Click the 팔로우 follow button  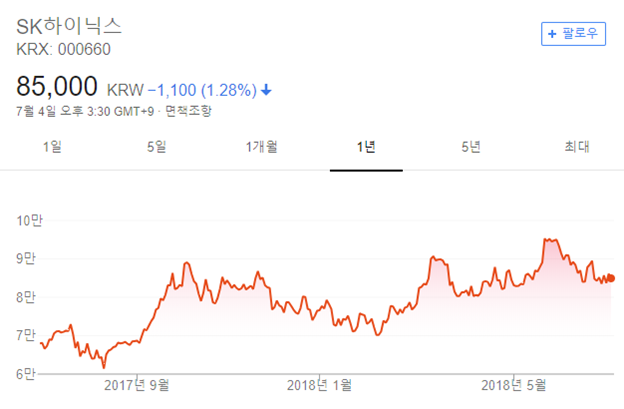(573, 34)
